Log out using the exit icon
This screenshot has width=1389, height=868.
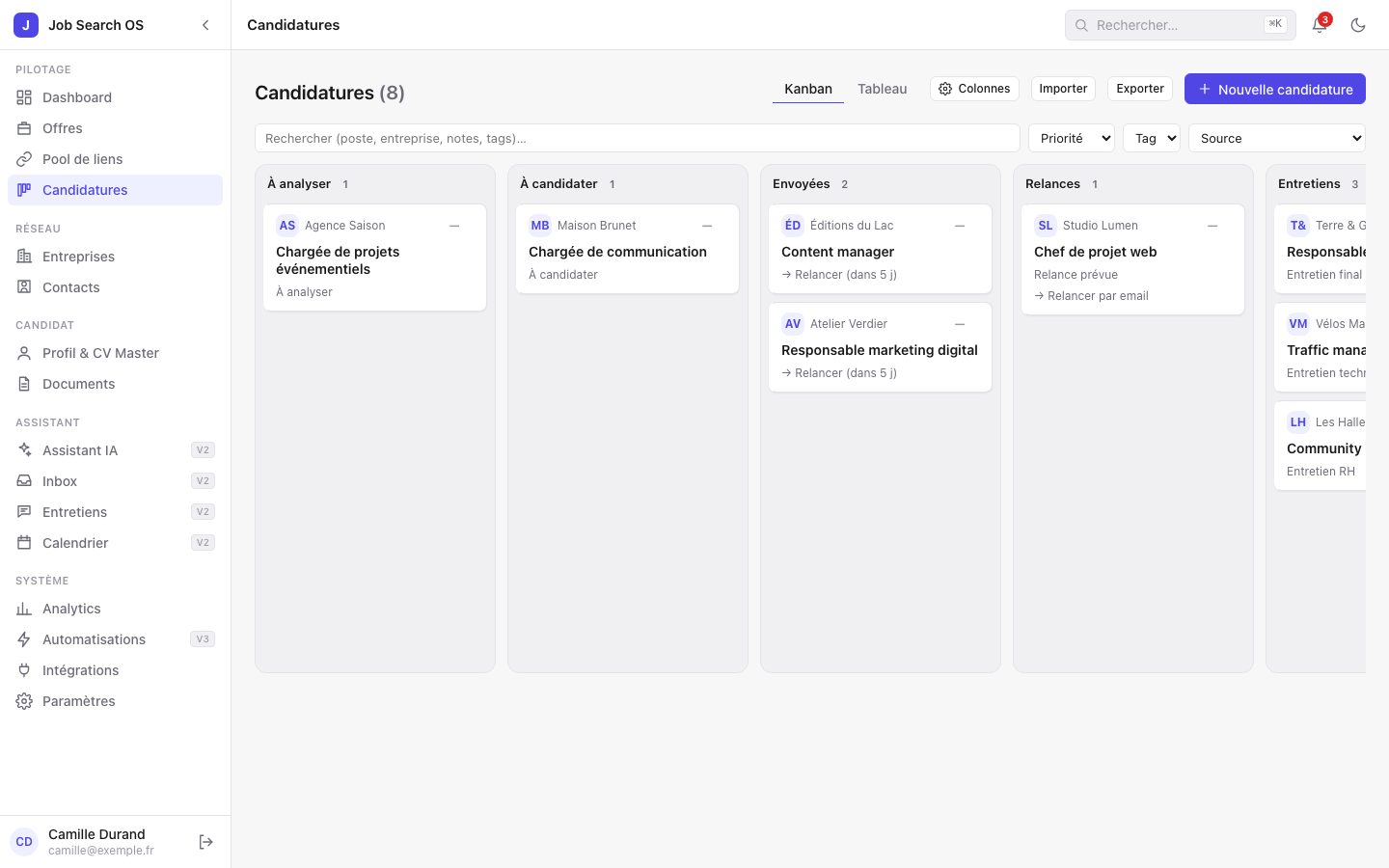(x=205, y=842)
